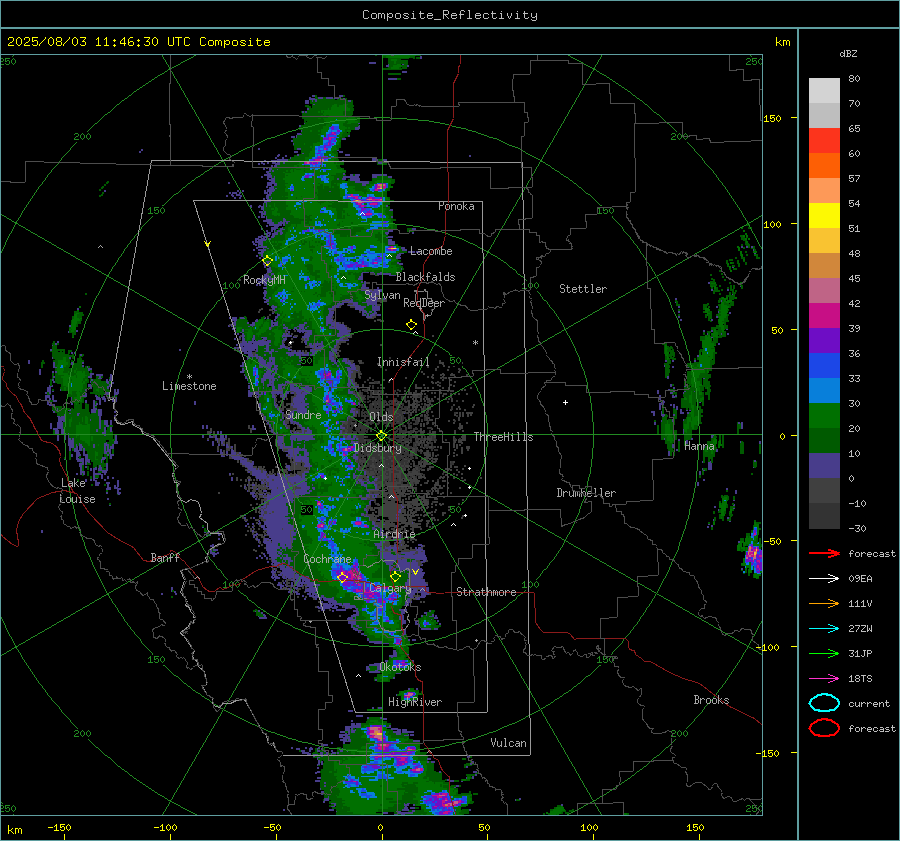Click the 18TS legend label
Screen dimensions: 900x841
(860, 679)
